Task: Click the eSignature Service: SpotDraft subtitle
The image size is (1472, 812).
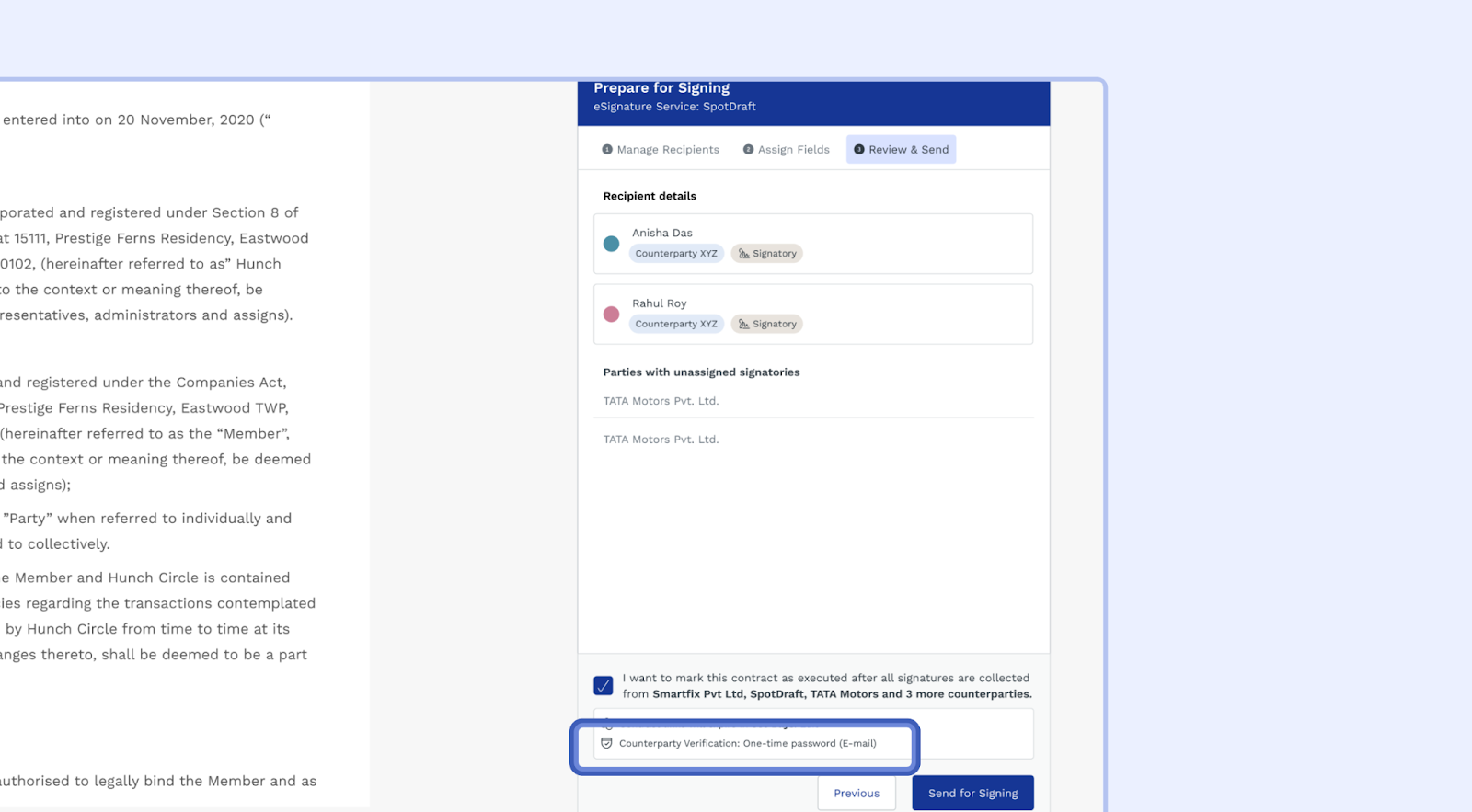Action: 674,107
